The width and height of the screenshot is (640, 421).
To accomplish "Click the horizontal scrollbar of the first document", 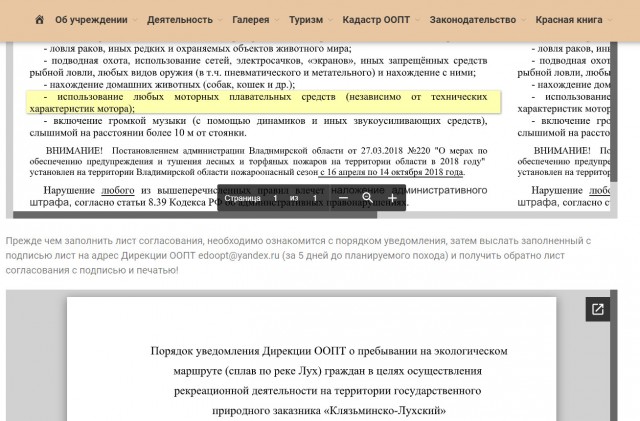I will click(x=195, y=215).
